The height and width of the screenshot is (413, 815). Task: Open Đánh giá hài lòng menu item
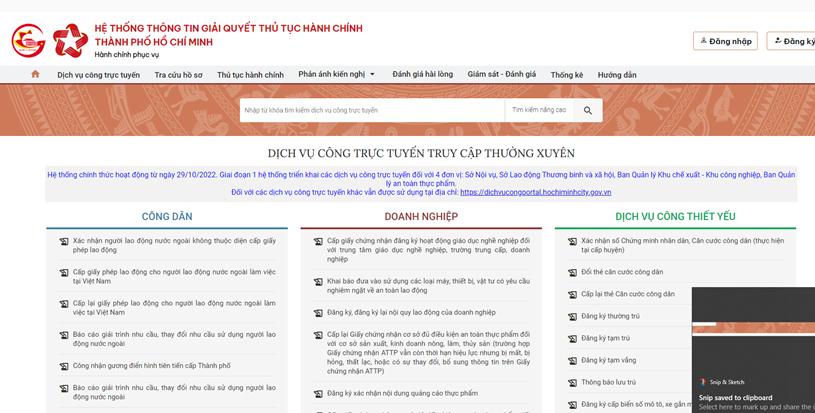click(x=422, y=74)
